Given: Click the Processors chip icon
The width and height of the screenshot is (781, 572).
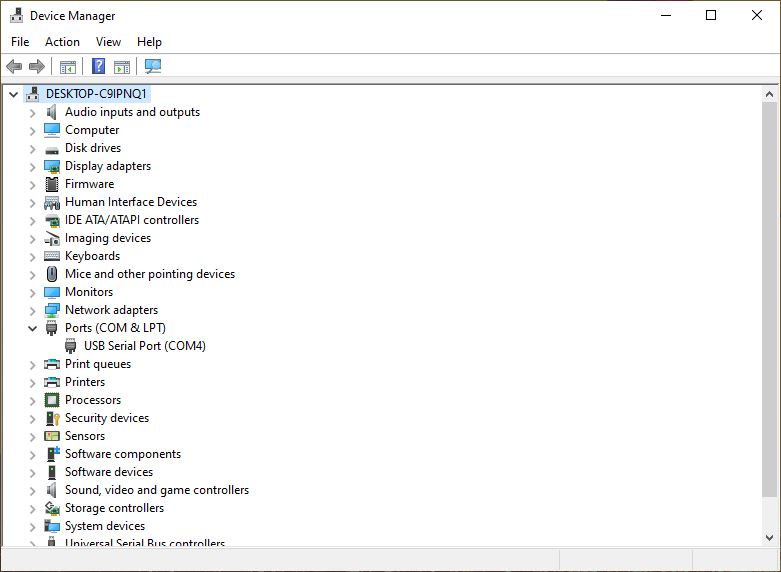Looking at the screenshot, I should pos(52,400).
